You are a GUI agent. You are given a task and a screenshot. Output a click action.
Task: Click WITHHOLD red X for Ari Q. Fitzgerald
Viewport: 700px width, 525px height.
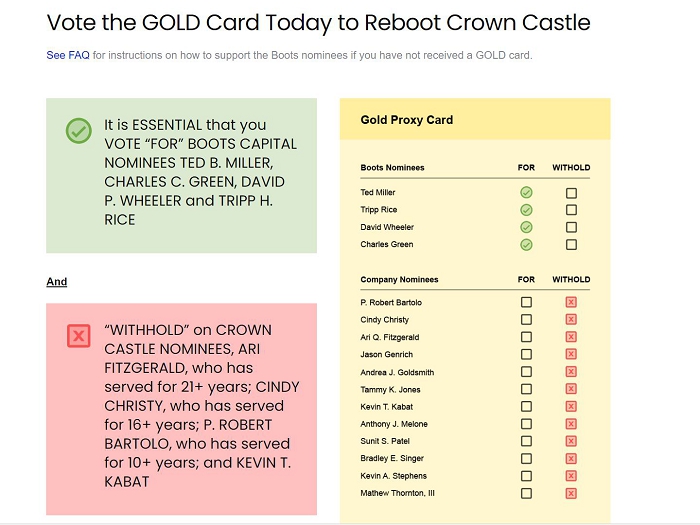click(571, 337)
